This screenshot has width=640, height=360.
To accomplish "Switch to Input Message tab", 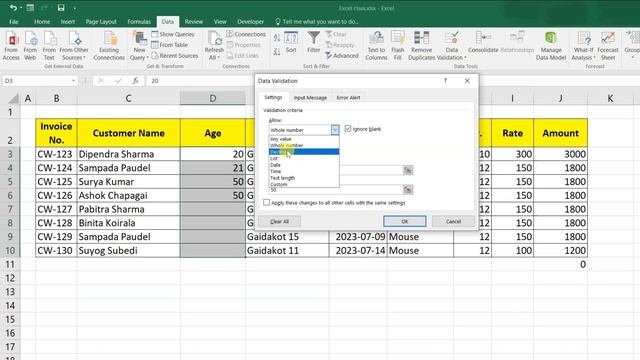I will point(310,98).
